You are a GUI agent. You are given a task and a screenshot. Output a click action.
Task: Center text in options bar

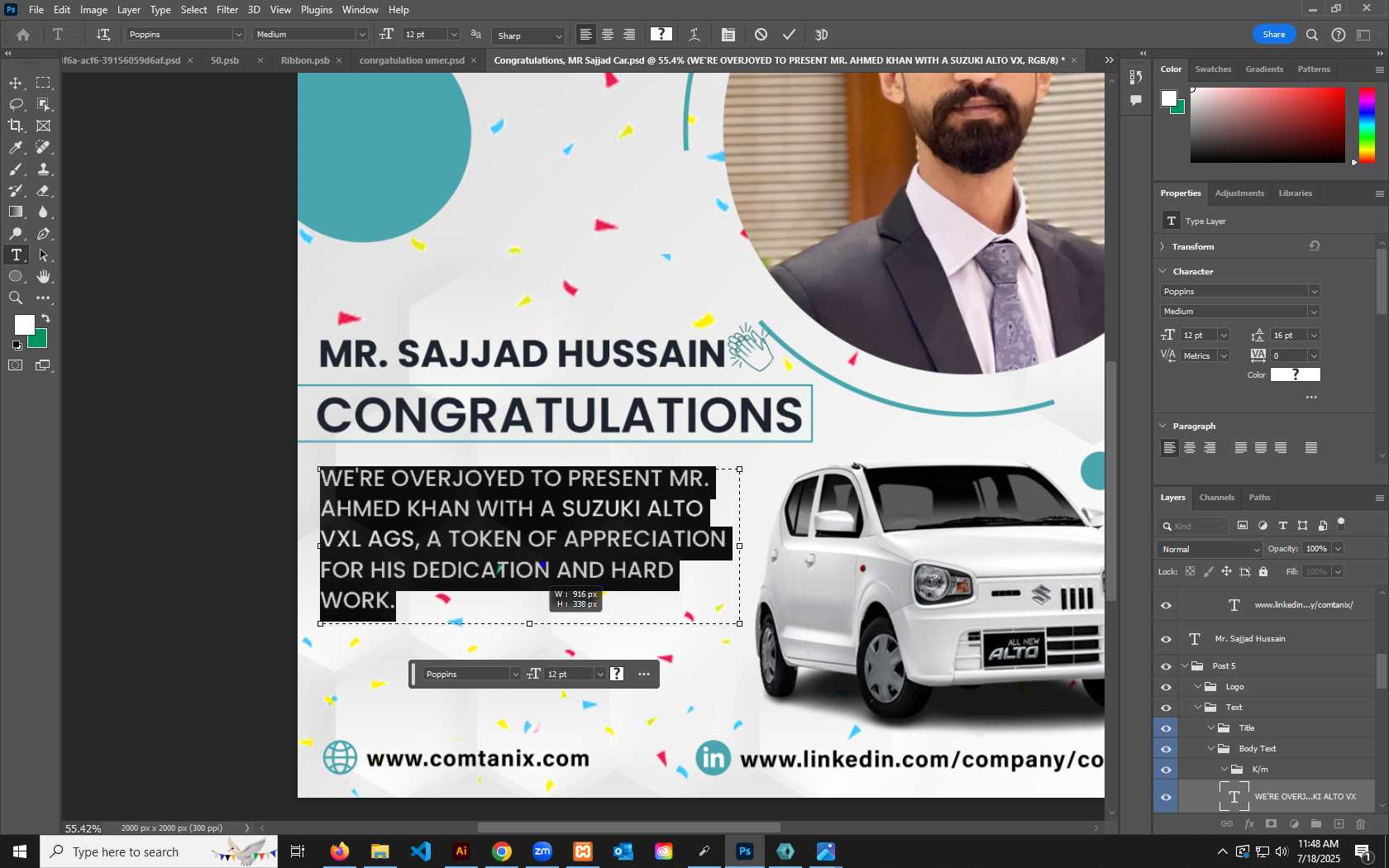[x=608, y=35]
